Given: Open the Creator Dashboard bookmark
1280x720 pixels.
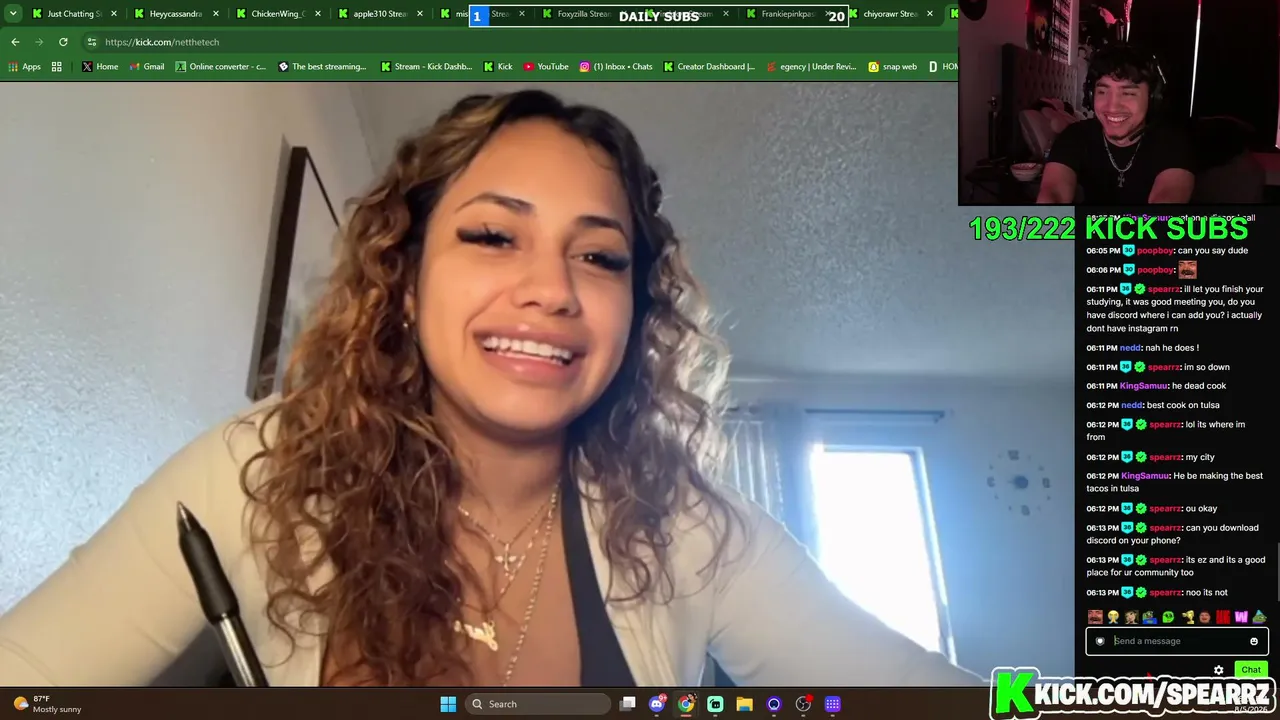Looking at the screenshot, I should [710, 67].
